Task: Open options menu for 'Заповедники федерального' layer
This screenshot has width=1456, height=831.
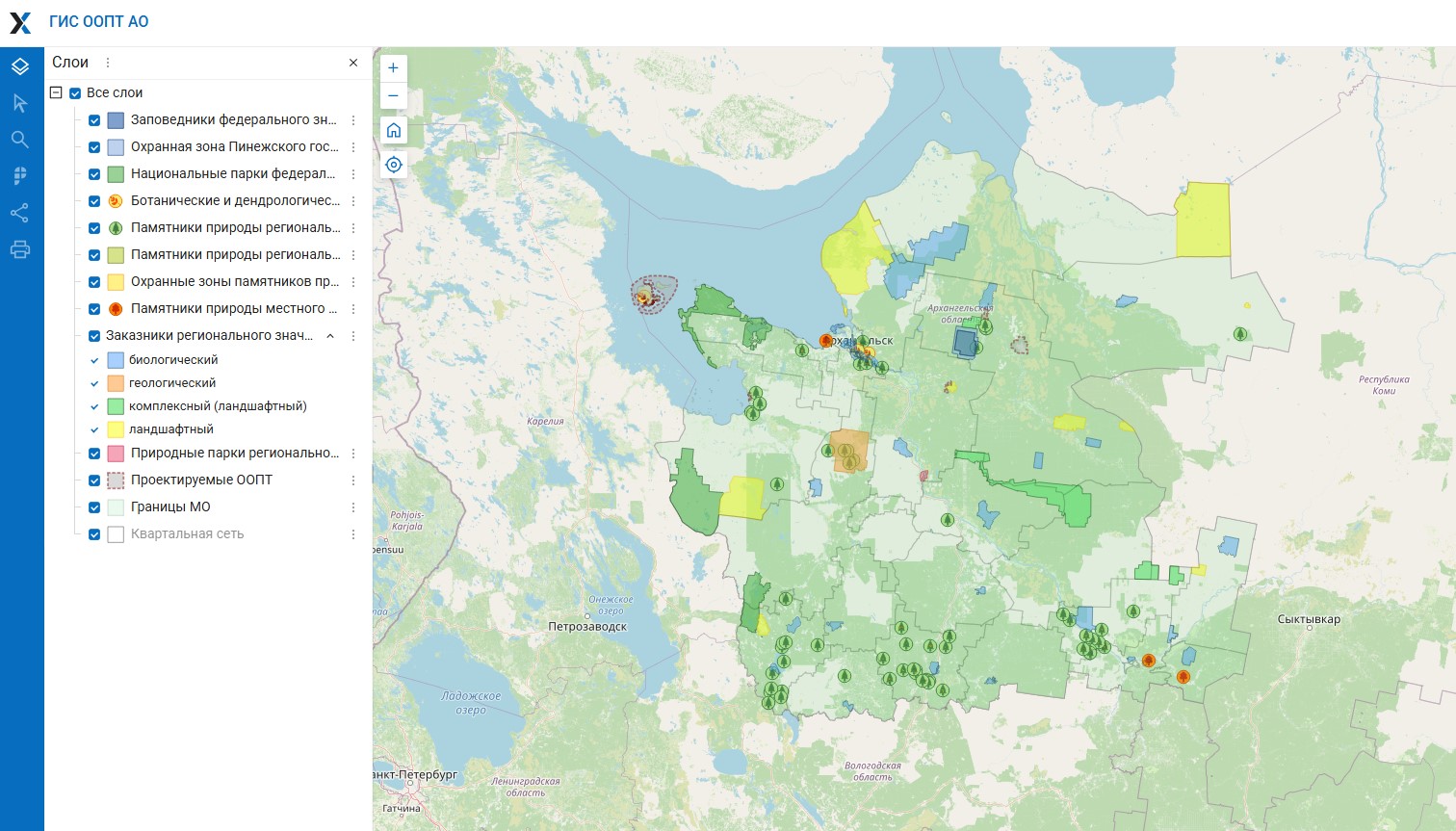Action: [x=353, y=120]
